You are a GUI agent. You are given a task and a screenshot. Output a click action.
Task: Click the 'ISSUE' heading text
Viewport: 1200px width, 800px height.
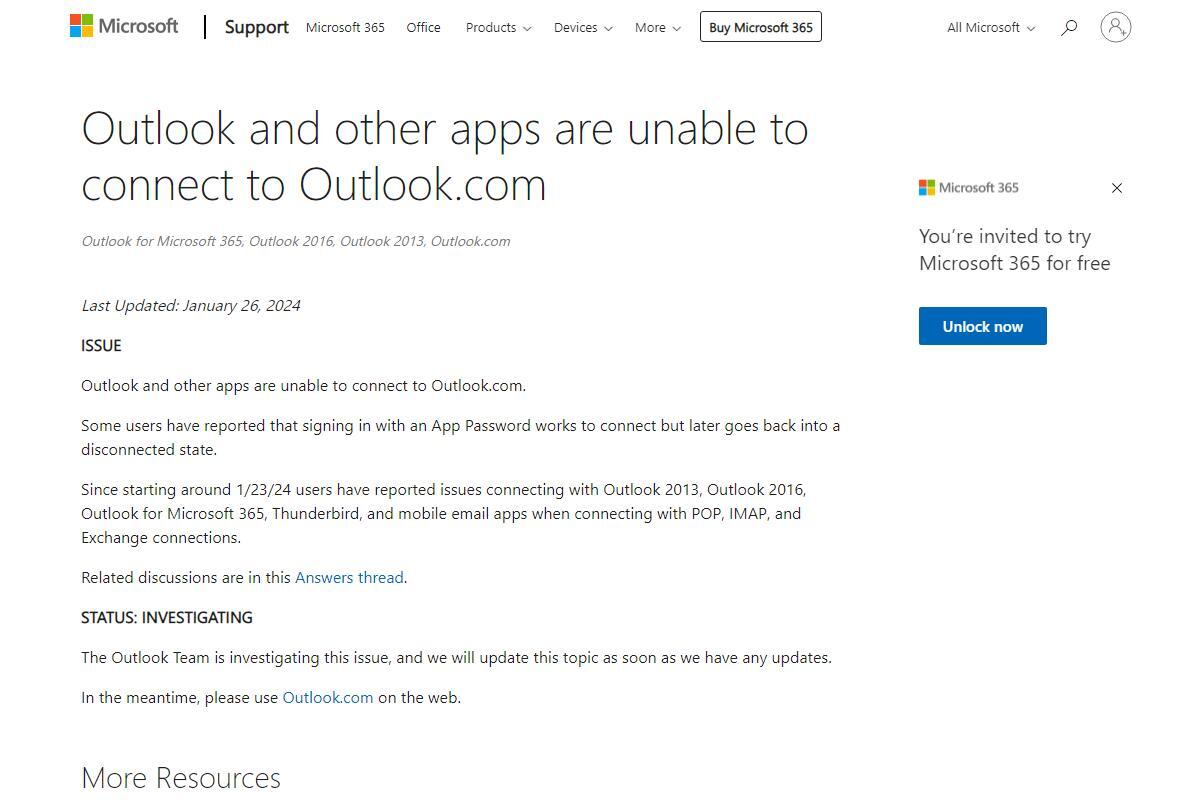[101, 346]
